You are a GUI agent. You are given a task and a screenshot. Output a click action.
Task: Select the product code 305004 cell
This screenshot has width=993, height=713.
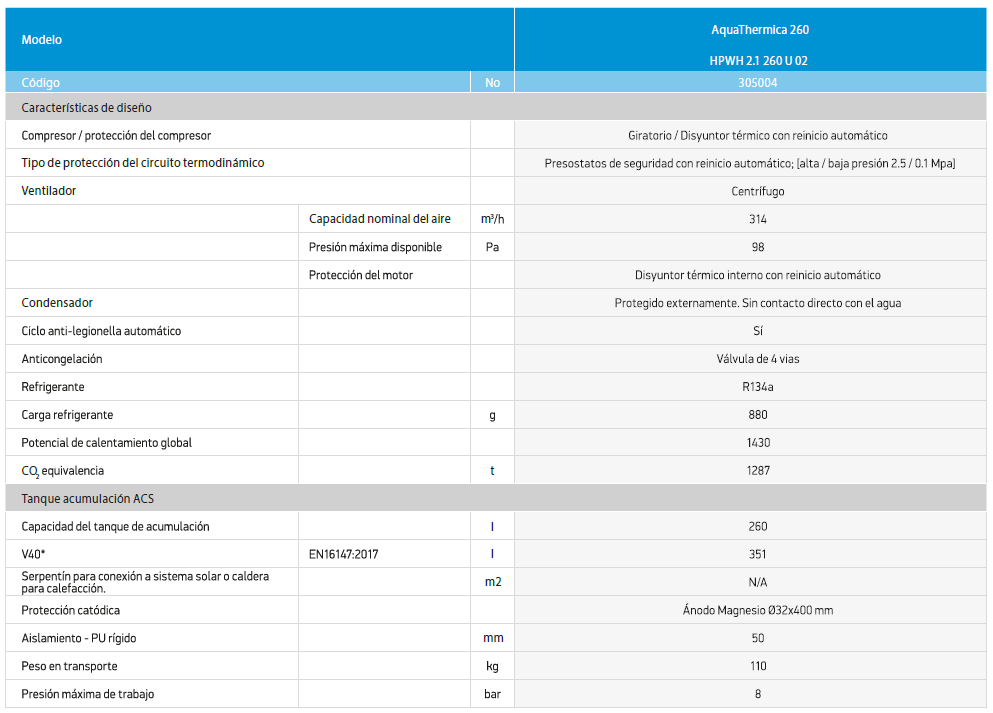758,83
